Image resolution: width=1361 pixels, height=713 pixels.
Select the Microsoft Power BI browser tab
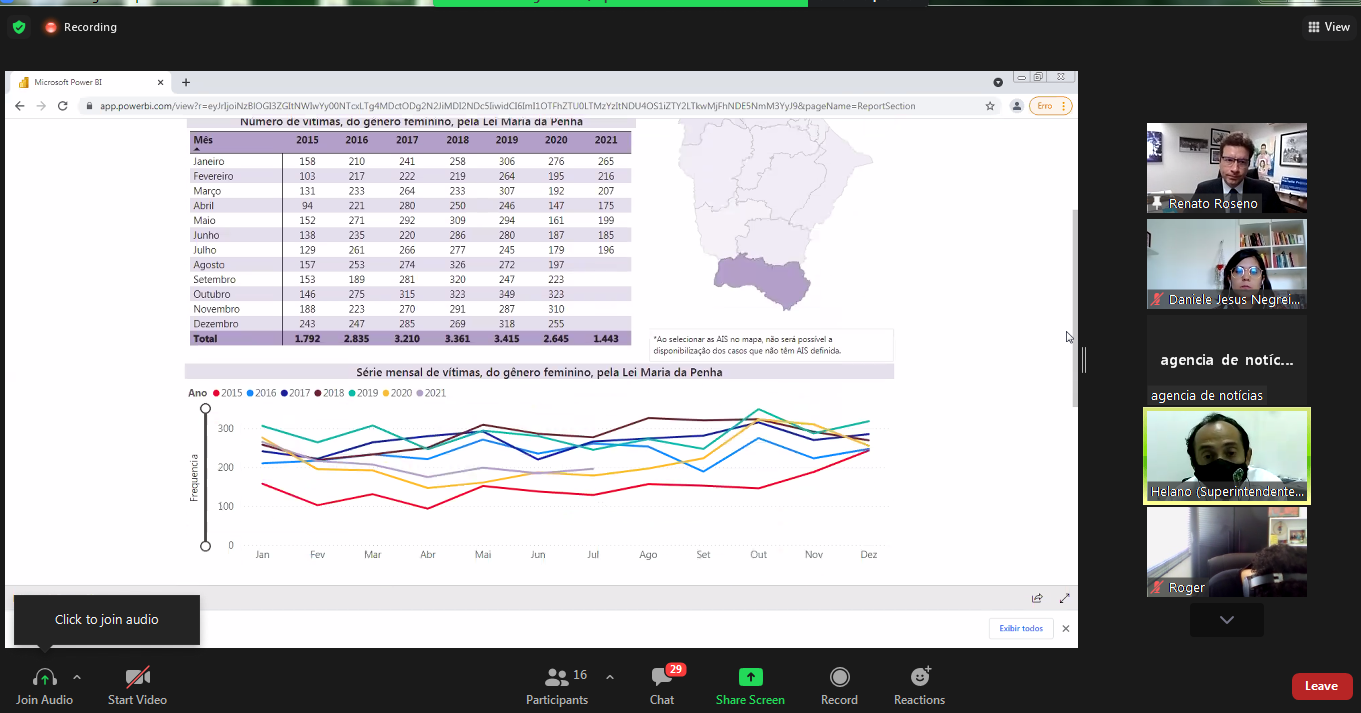90,82
